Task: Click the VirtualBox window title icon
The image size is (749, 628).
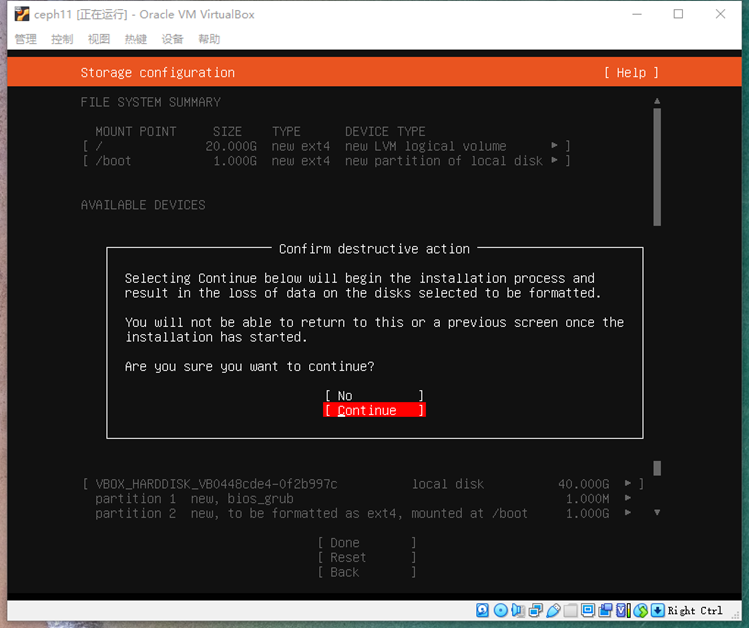Action: [x=22, y=14]
